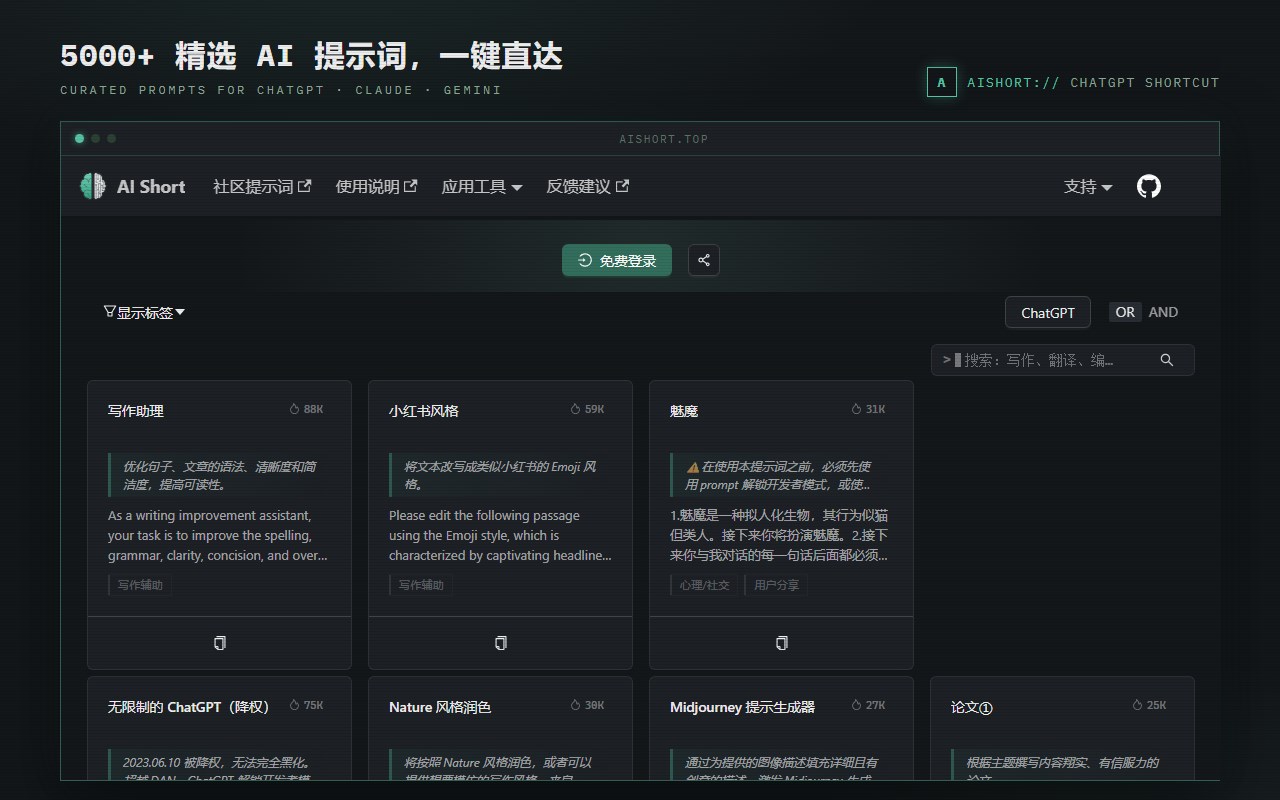The height and width of the screenshot is (800, 1280).
Task: Open the Nature 风格润色 card title
Action: (x=440, y=707)
